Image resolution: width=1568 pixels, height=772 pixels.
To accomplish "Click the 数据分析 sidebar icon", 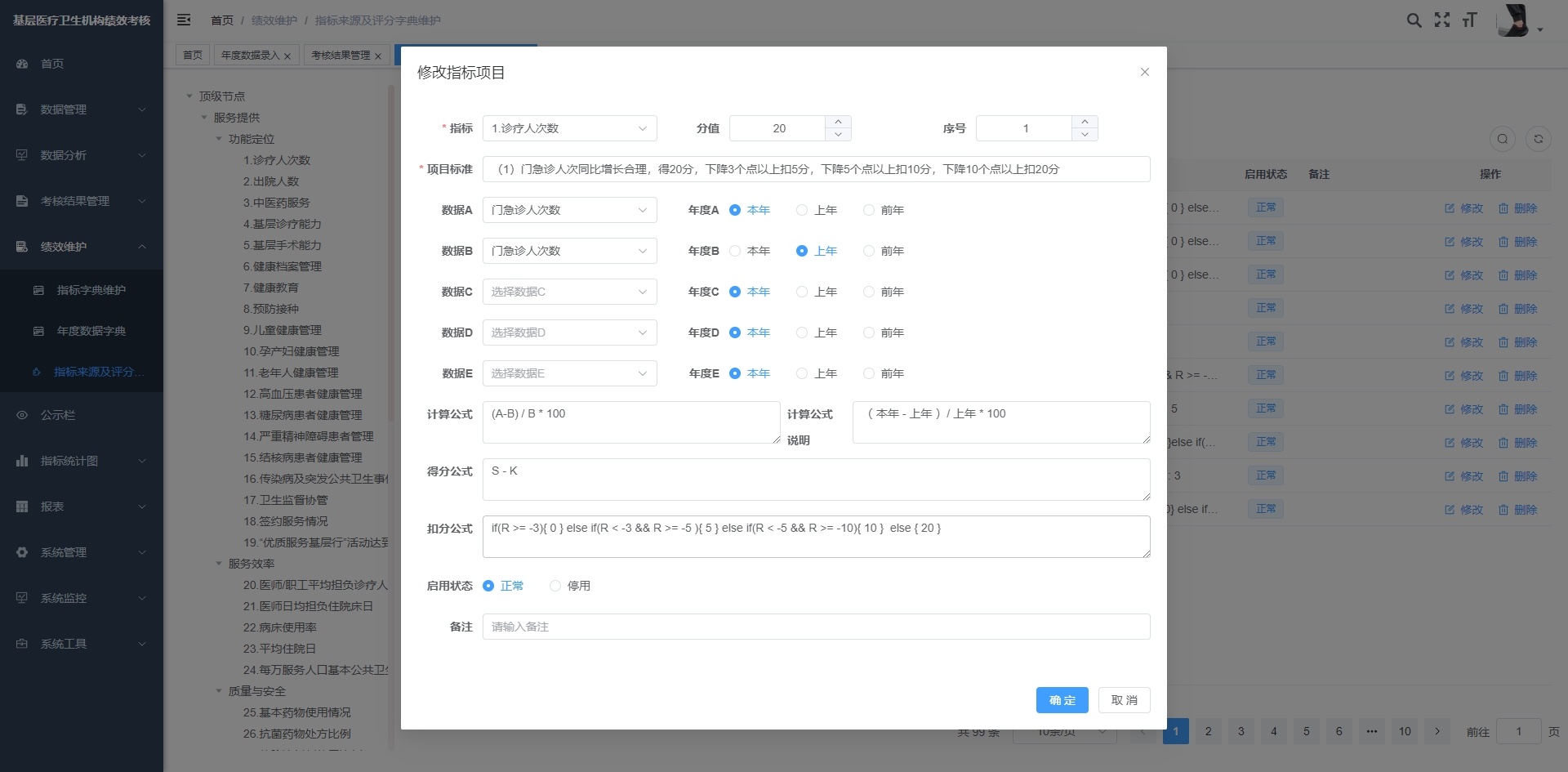I will coord(22,155).
